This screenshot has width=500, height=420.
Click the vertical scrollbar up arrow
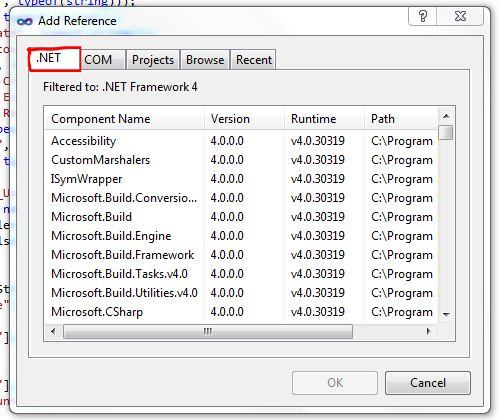pos(446,116)
